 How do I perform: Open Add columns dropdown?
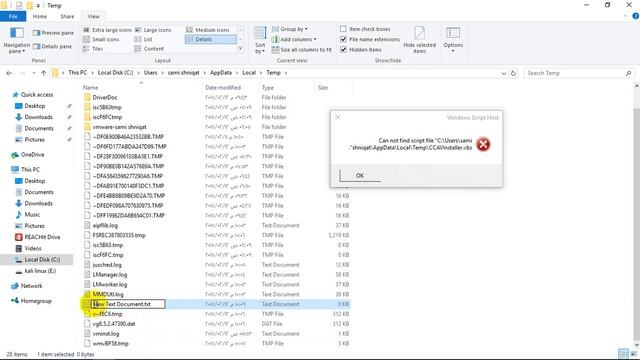click(294, 39)
